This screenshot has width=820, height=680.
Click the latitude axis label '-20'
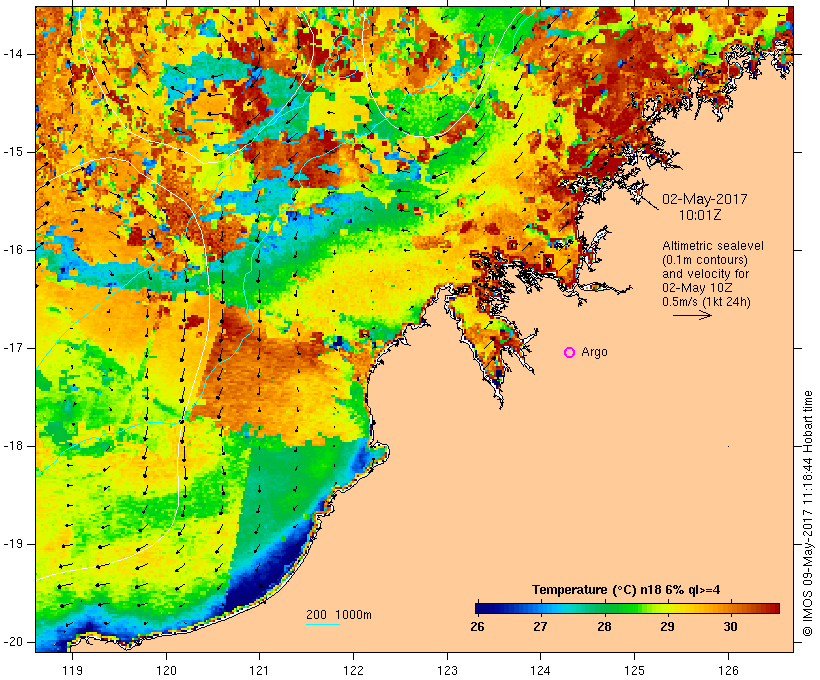pyautogui.click(x=13, y=642)
